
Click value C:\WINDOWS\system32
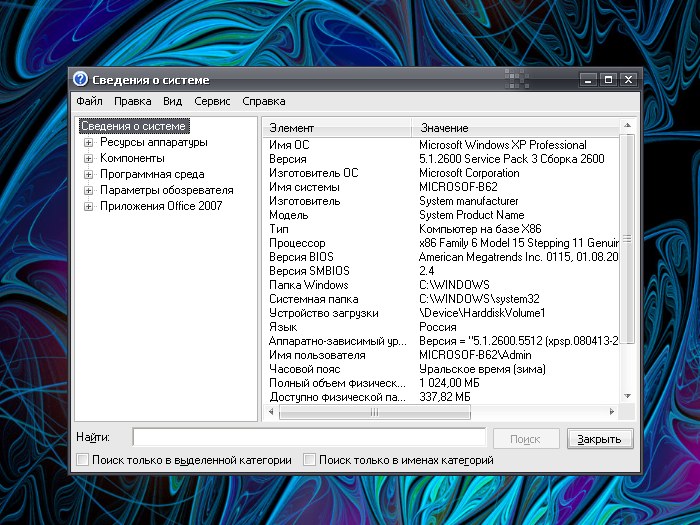tap(479, 299)
